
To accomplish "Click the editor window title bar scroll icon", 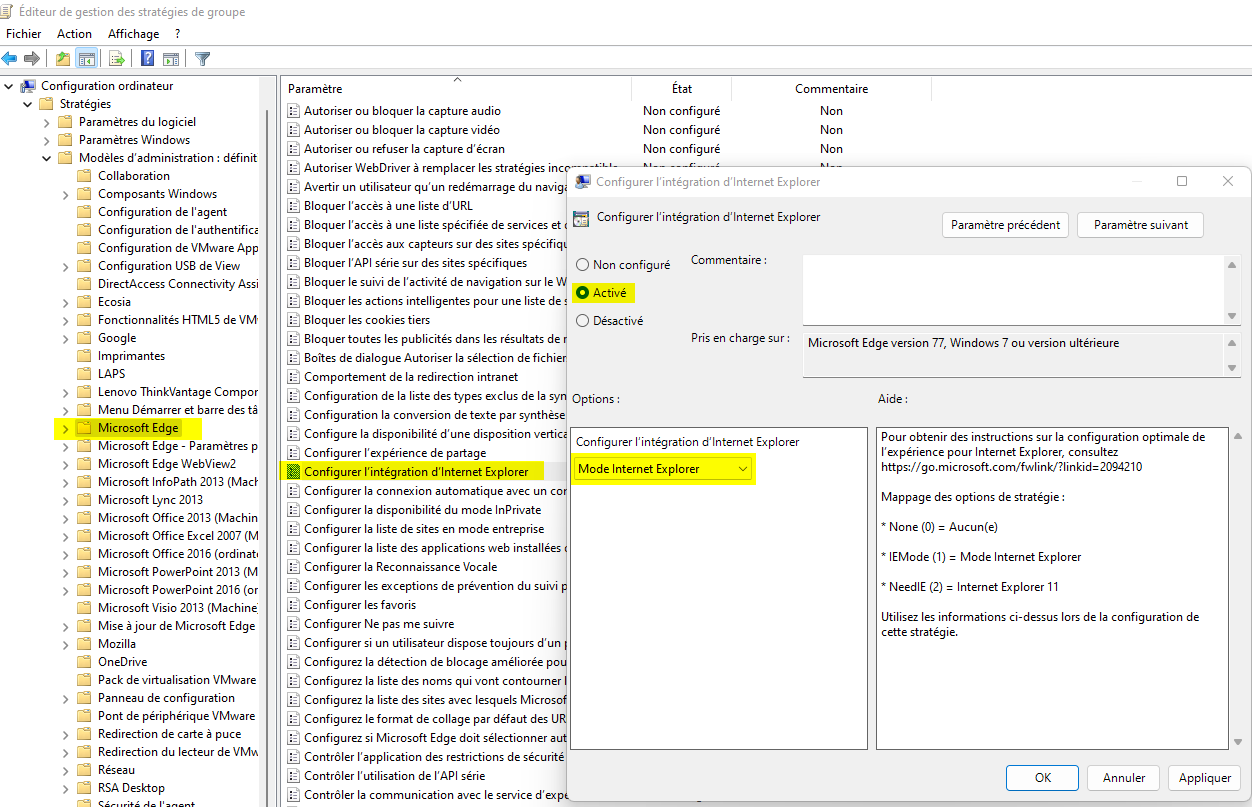I will pyautogui.click(x=9, y=12).
